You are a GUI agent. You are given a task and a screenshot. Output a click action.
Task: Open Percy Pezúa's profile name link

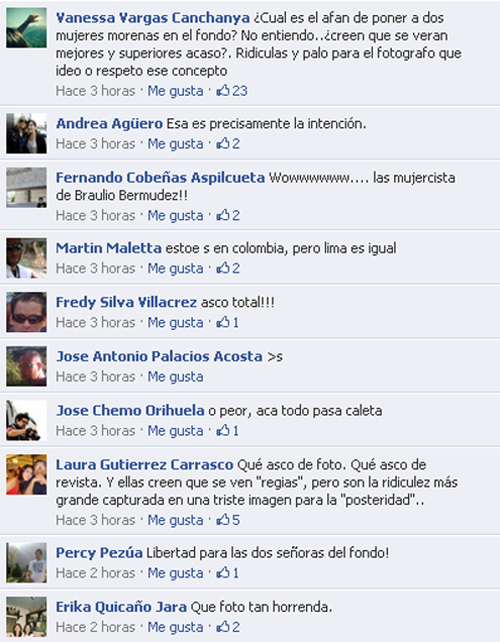(x=99, y=552)
